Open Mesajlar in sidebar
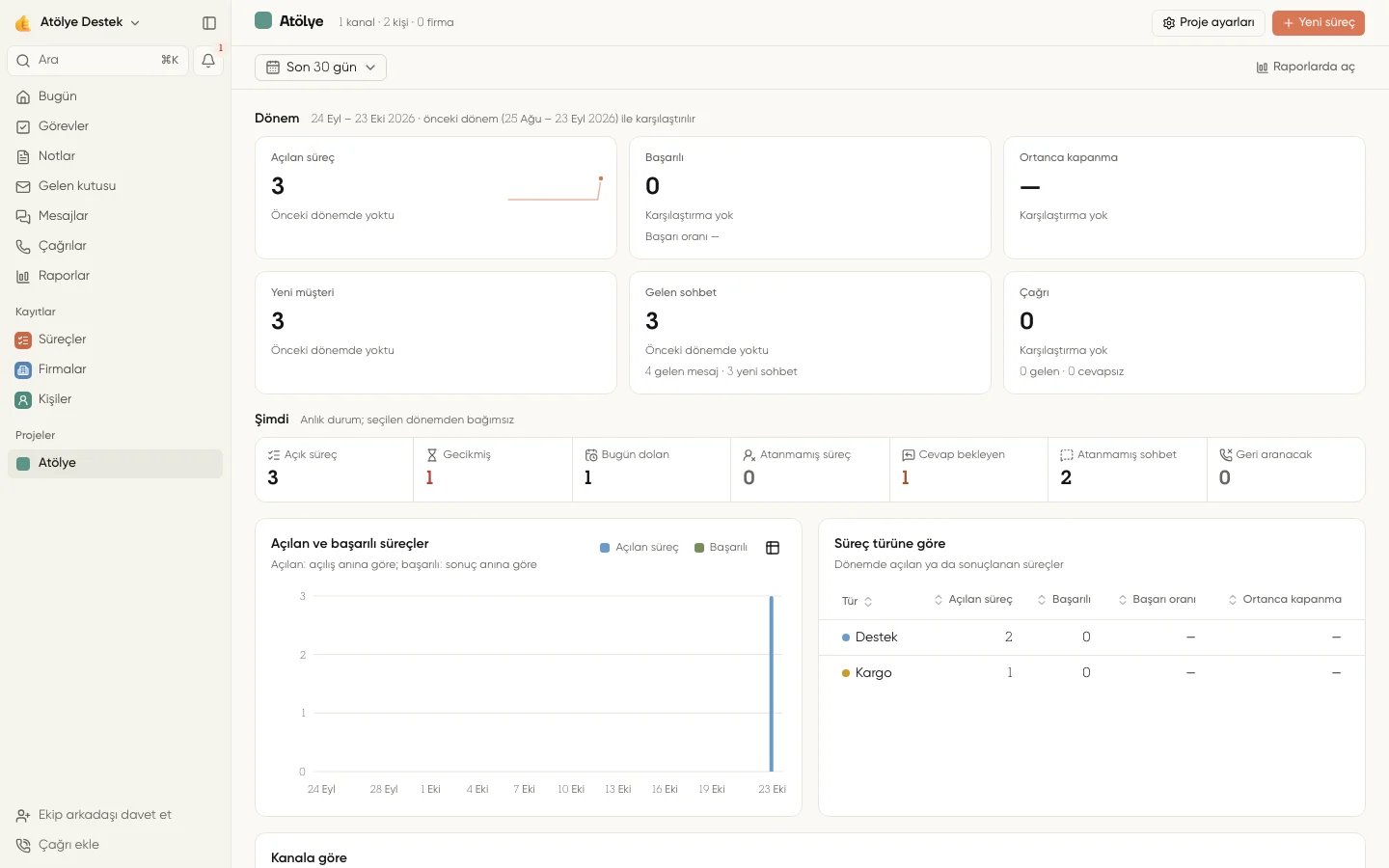 (116, 216)
